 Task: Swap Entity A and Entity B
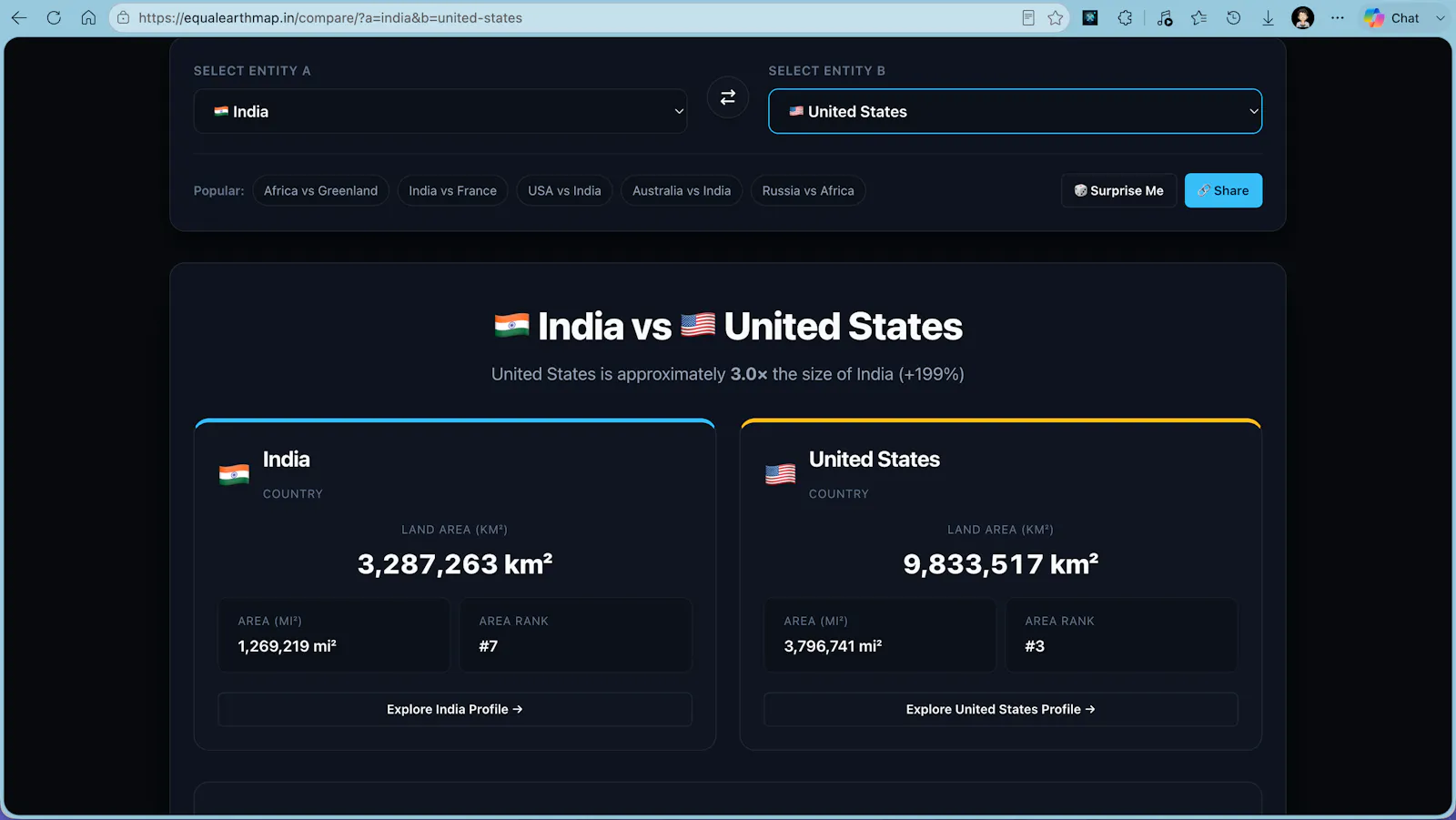[x=728, y=97]
